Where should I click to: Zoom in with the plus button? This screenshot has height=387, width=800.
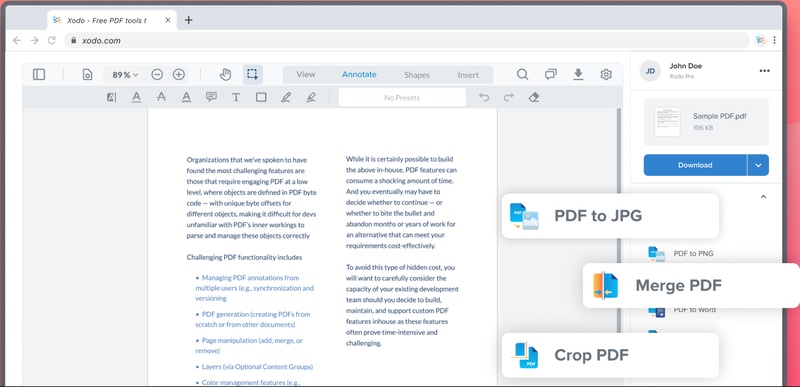click(x=179, y=75)
